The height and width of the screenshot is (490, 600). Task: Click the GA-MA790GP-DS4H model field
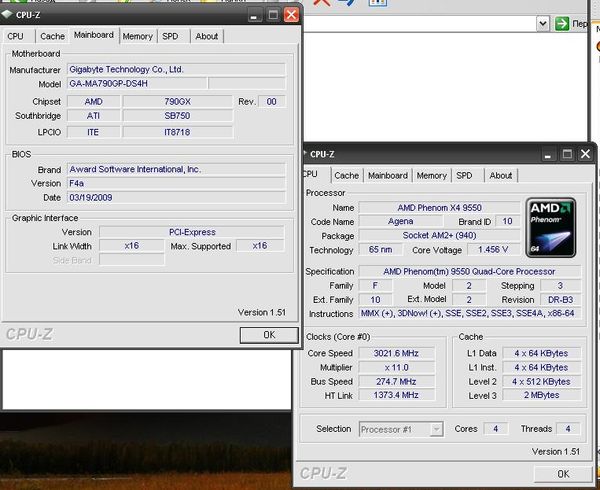click(138, 84)
